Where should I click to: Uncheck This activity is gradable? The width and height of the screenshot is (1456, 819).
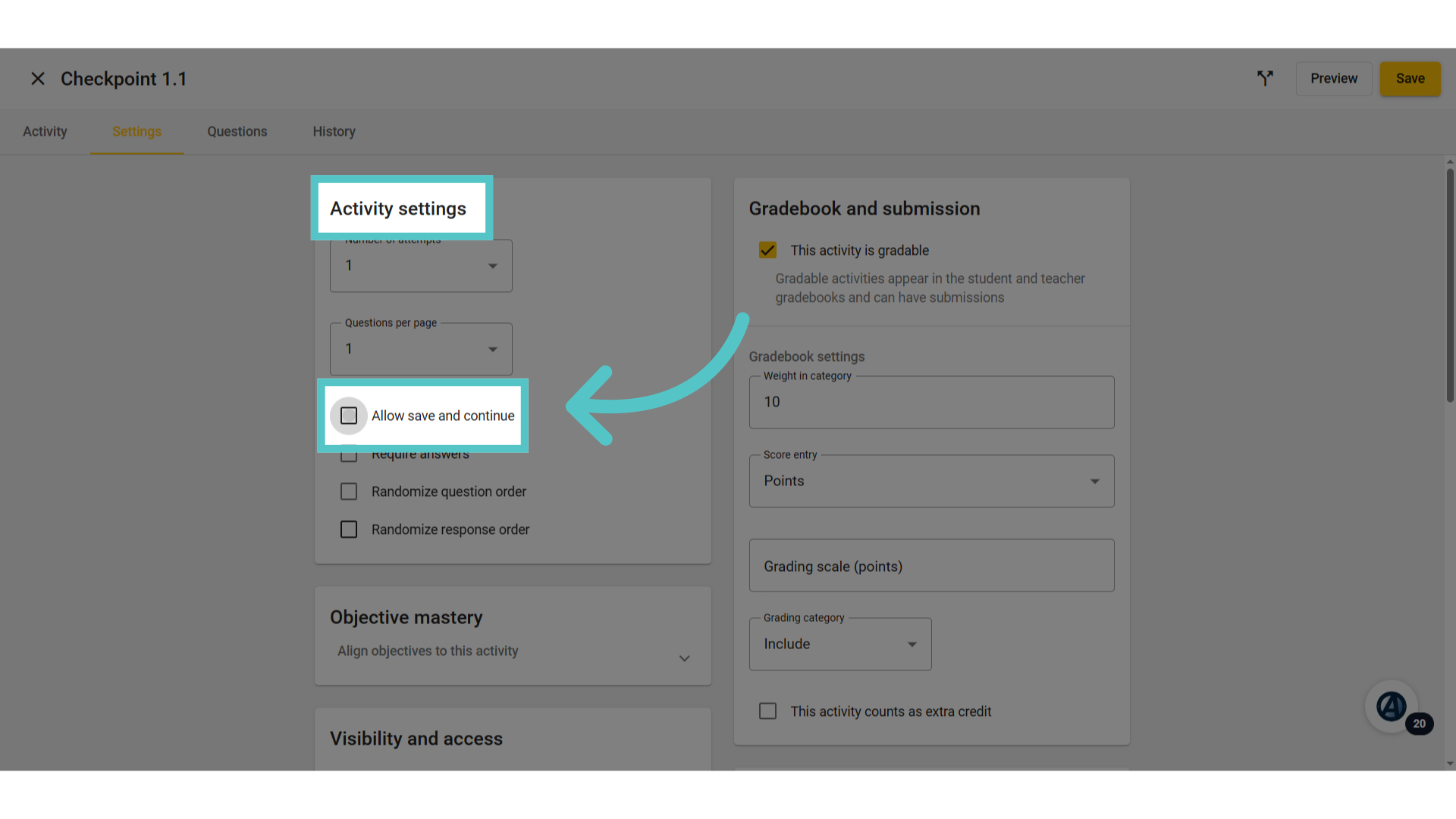[767, 250]
